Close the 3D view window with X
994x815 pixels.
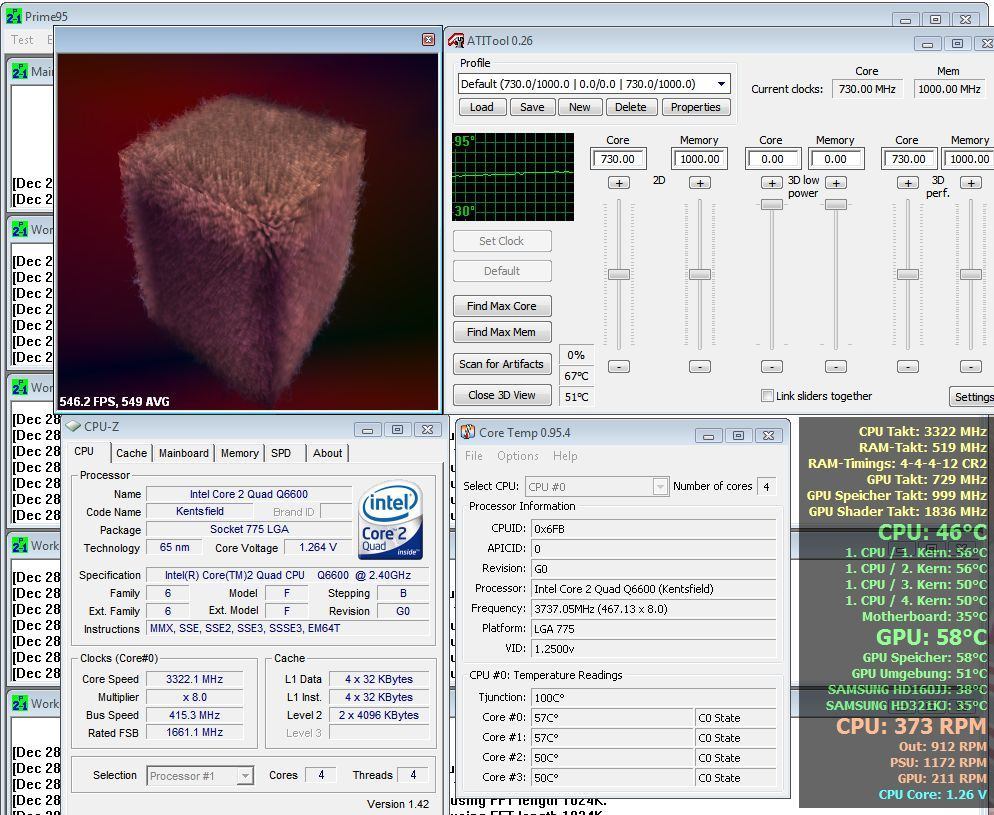429,40
